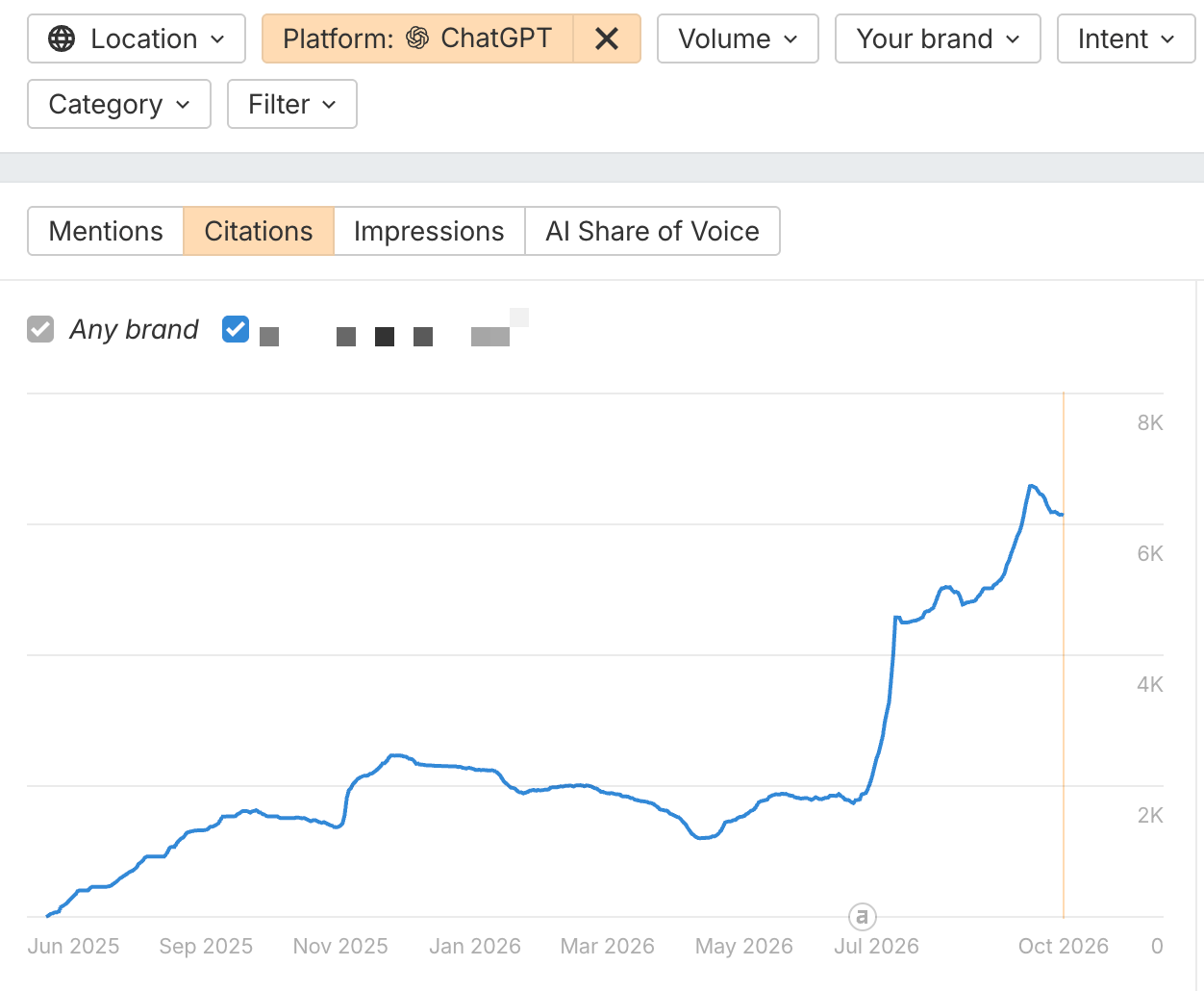
Task: Open the Platform: ChatGPT filter
Action: pos(417,38)
